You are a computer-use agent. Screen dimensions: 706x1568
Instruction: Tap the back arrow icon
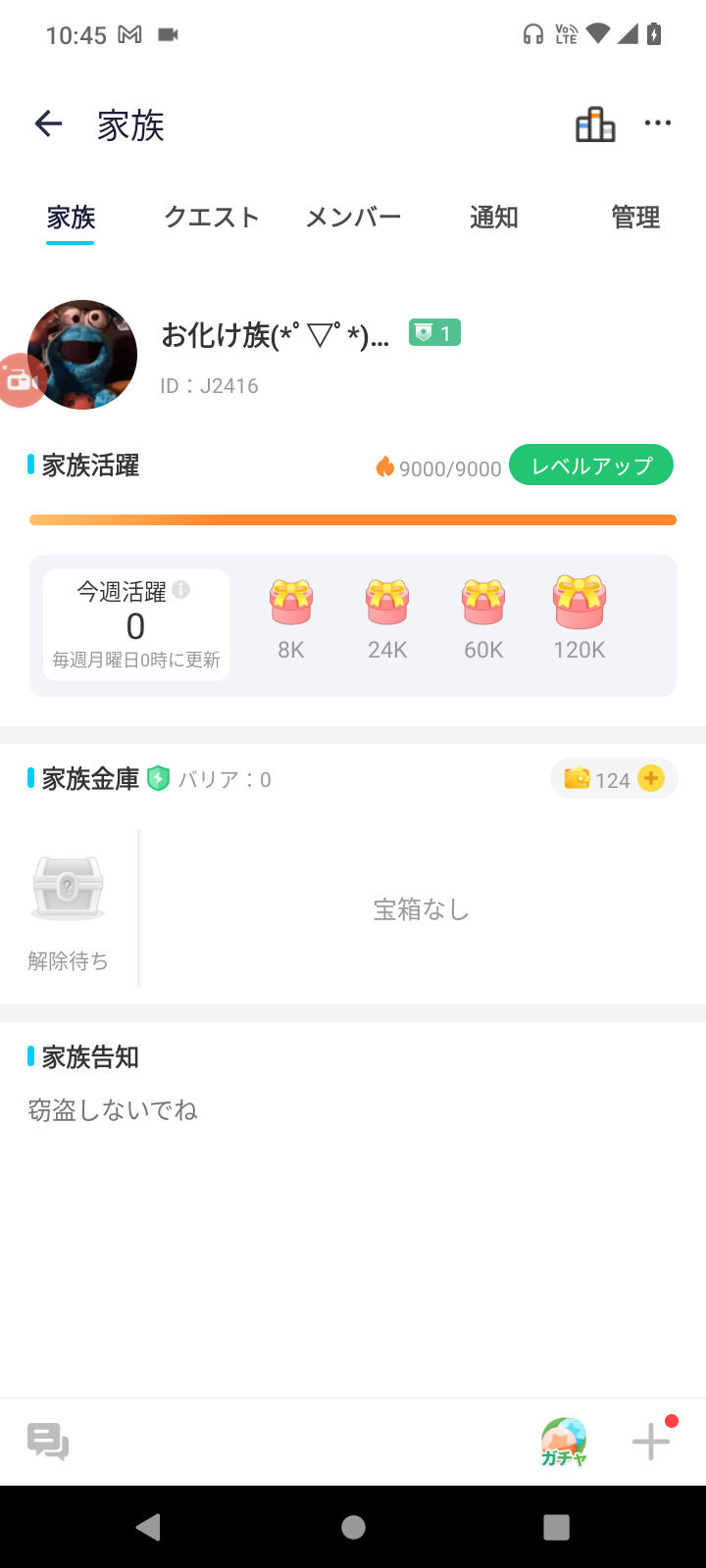[x=48, y=123]
